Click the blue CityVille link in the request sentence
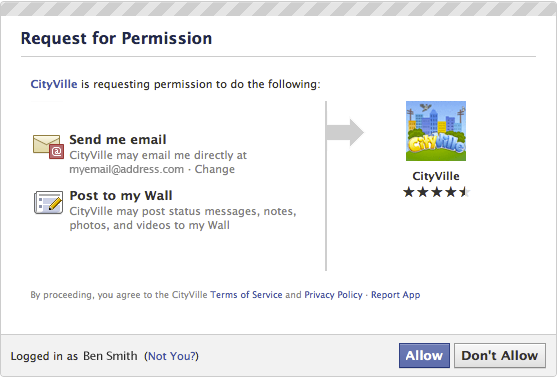This screenshot has width=558, height=377. (54, 84)
